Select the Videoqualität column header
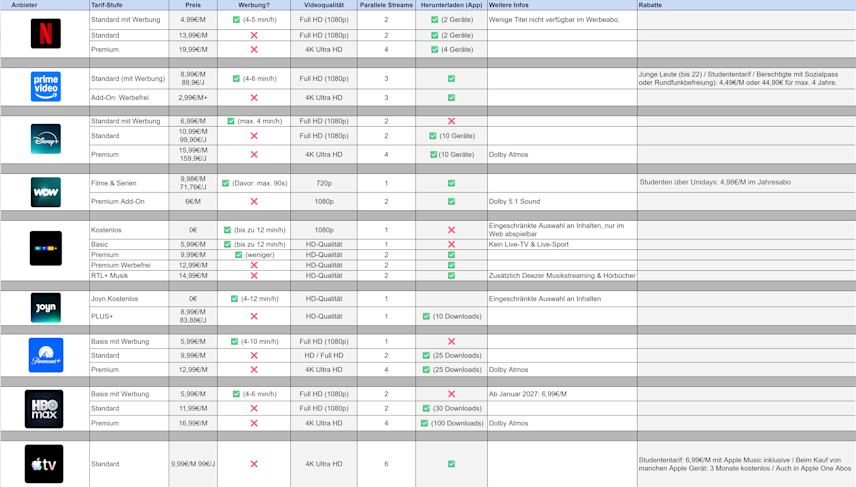This screenshot has width=856, height=487. point(324,5)
